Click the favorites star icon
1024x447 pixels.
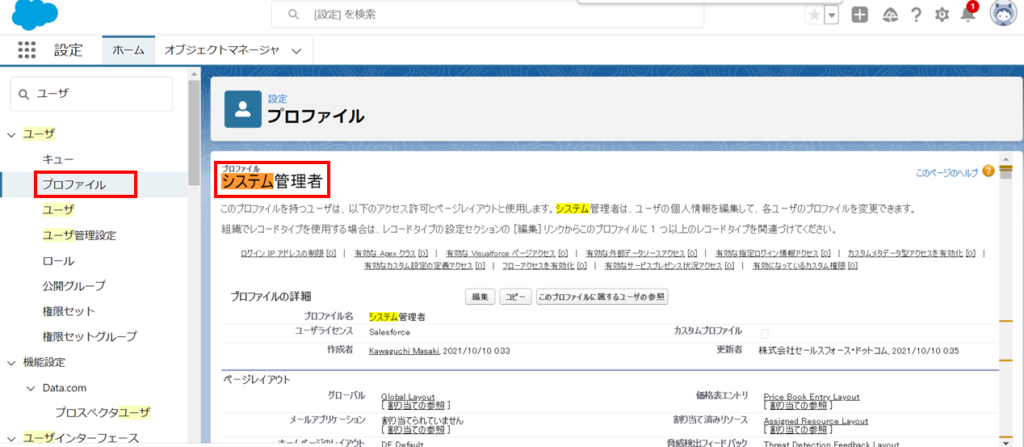[x=814, y=15]
